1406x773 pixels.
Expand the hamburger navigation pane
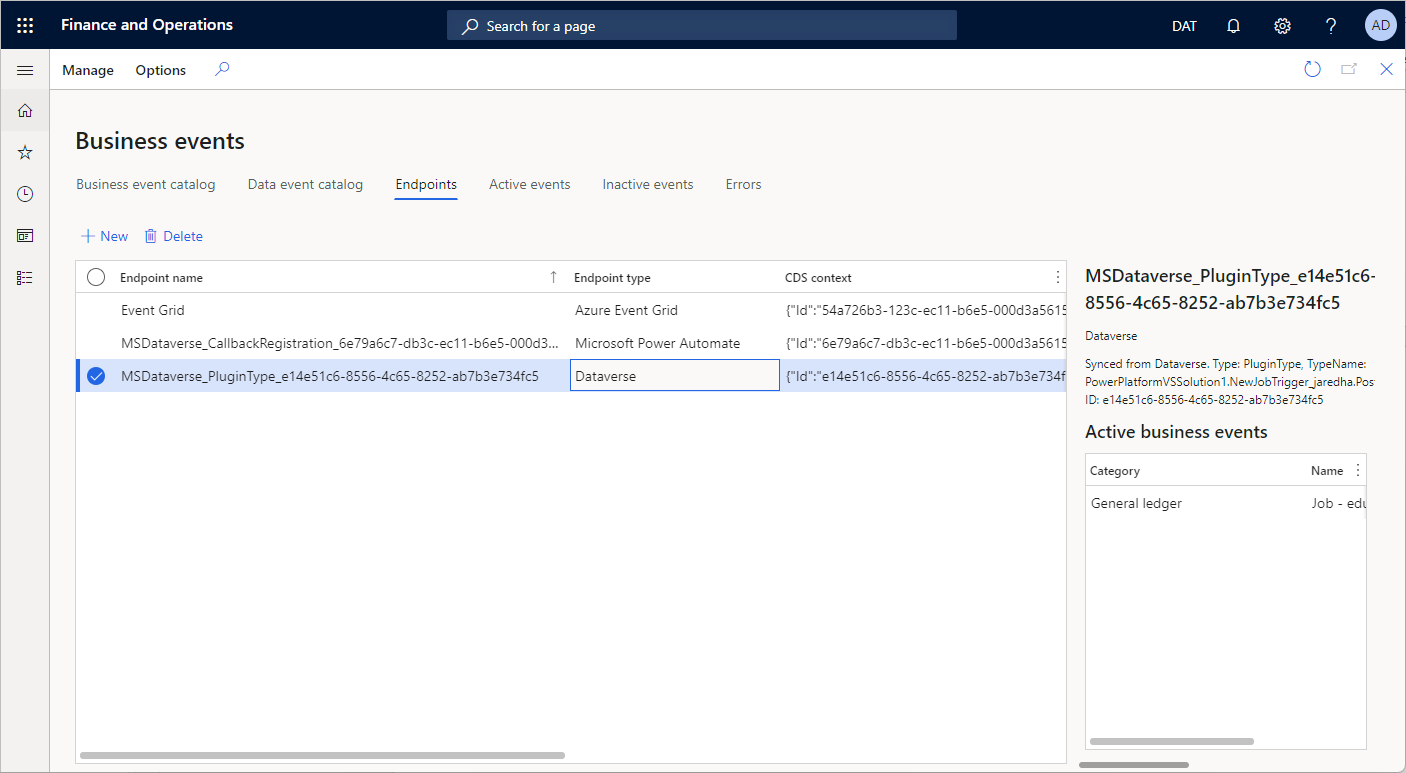tap(25, 70)
